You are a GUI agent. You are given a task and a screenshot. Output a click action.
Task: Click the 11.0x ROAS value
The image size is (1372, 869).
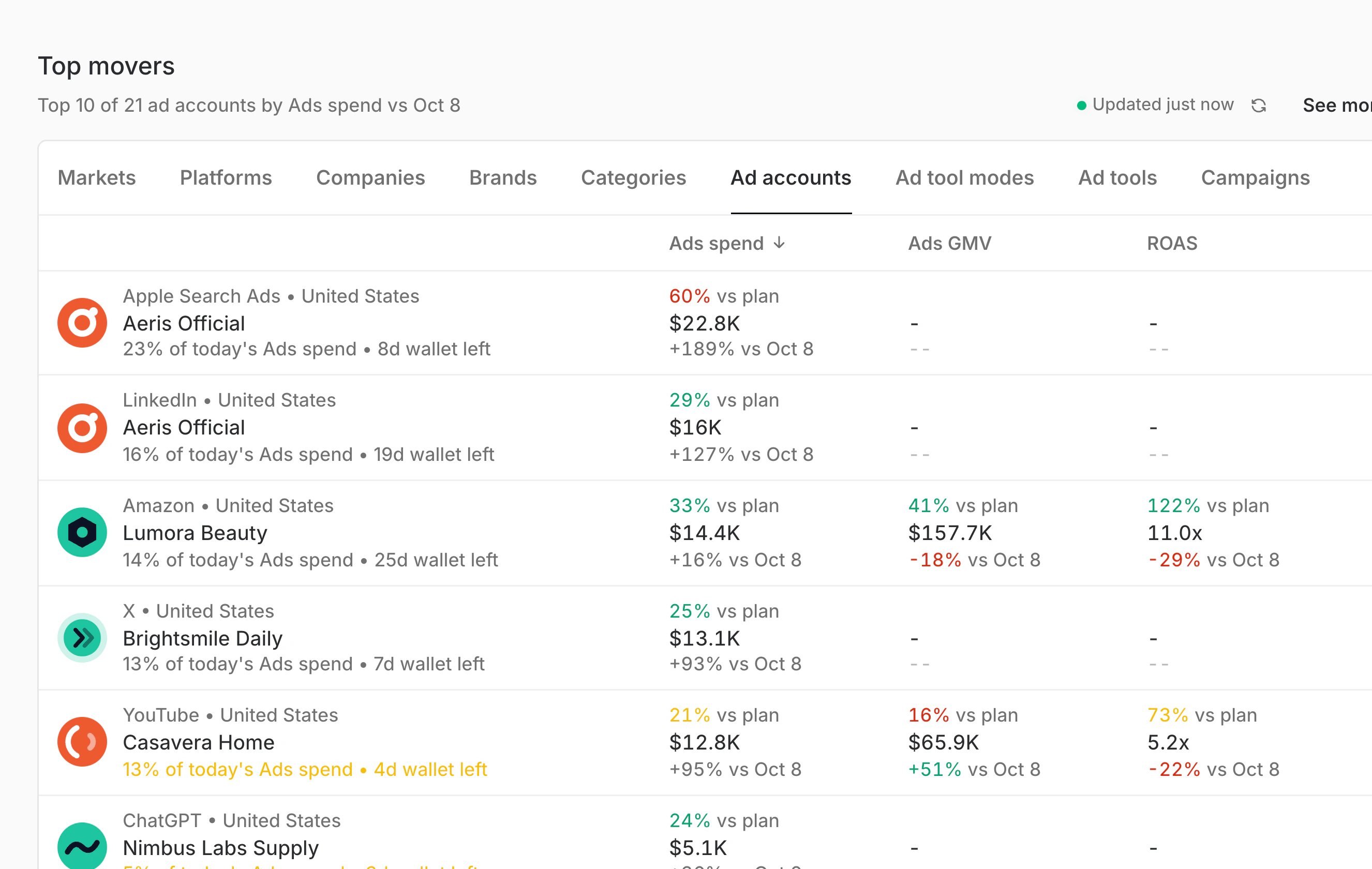1174,533
